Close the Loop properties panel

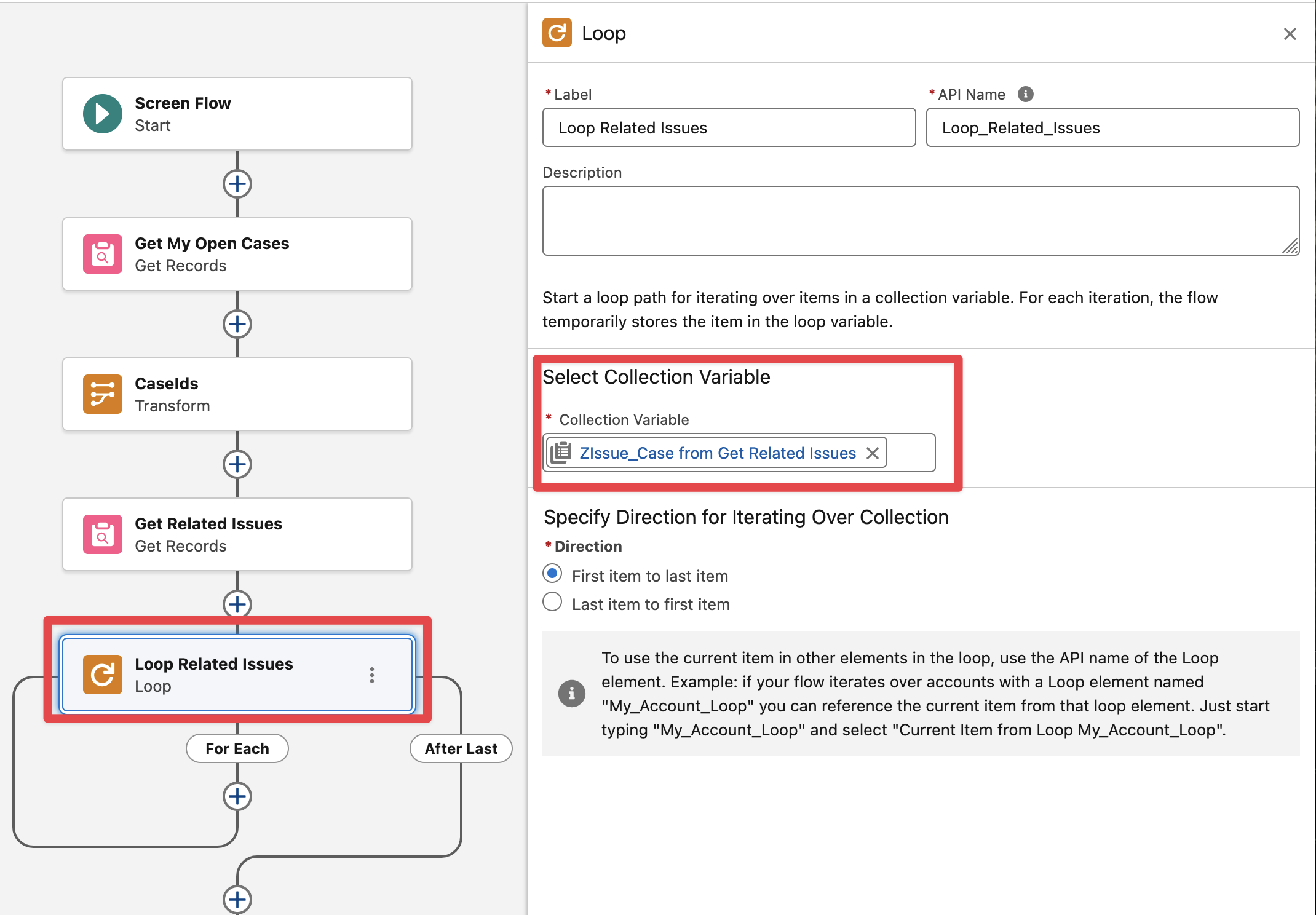point(1290,34)
